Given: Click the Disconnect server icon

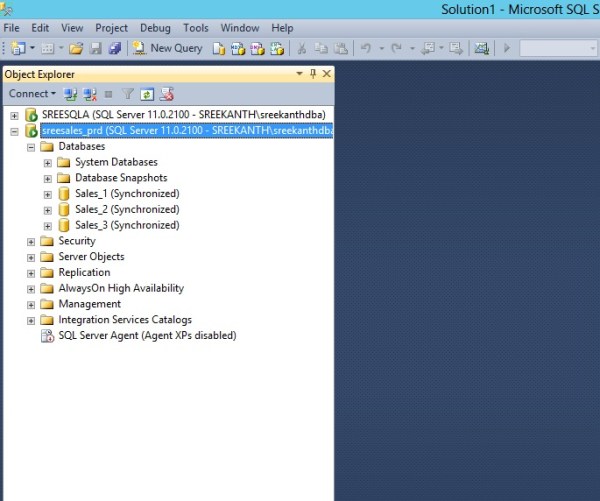Looking at the screenshot, I should [x=89, y=94].
